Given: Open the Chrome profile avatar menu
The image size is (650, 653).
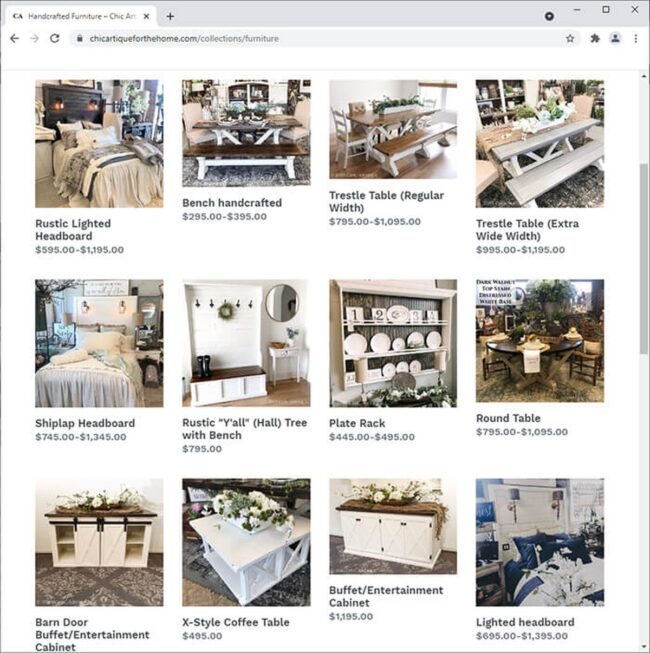Looking at the screenshot, I should point(615,39).
